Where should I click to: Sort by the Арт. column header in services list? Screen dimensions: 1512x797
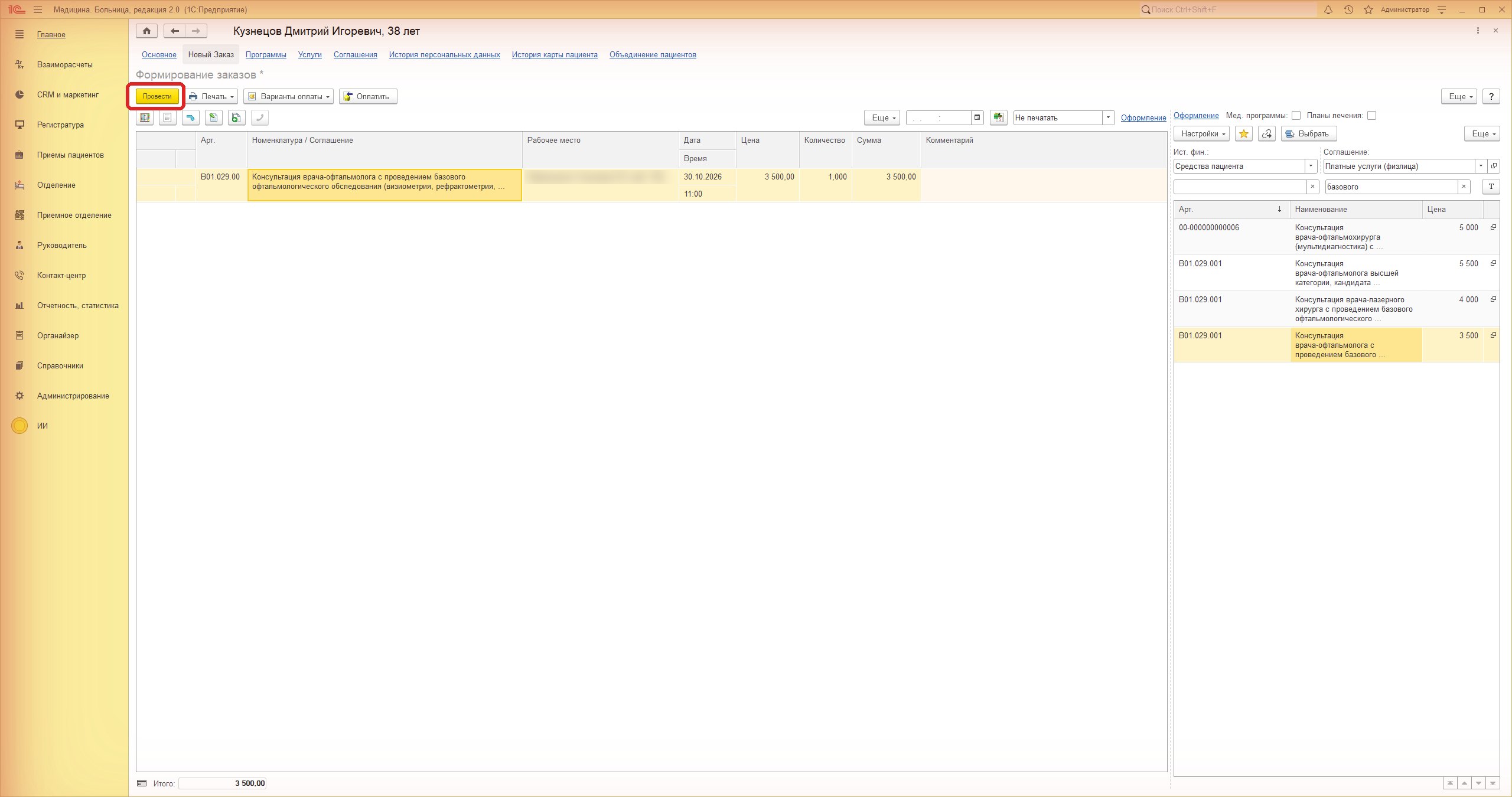click(x=1231, y=210)
